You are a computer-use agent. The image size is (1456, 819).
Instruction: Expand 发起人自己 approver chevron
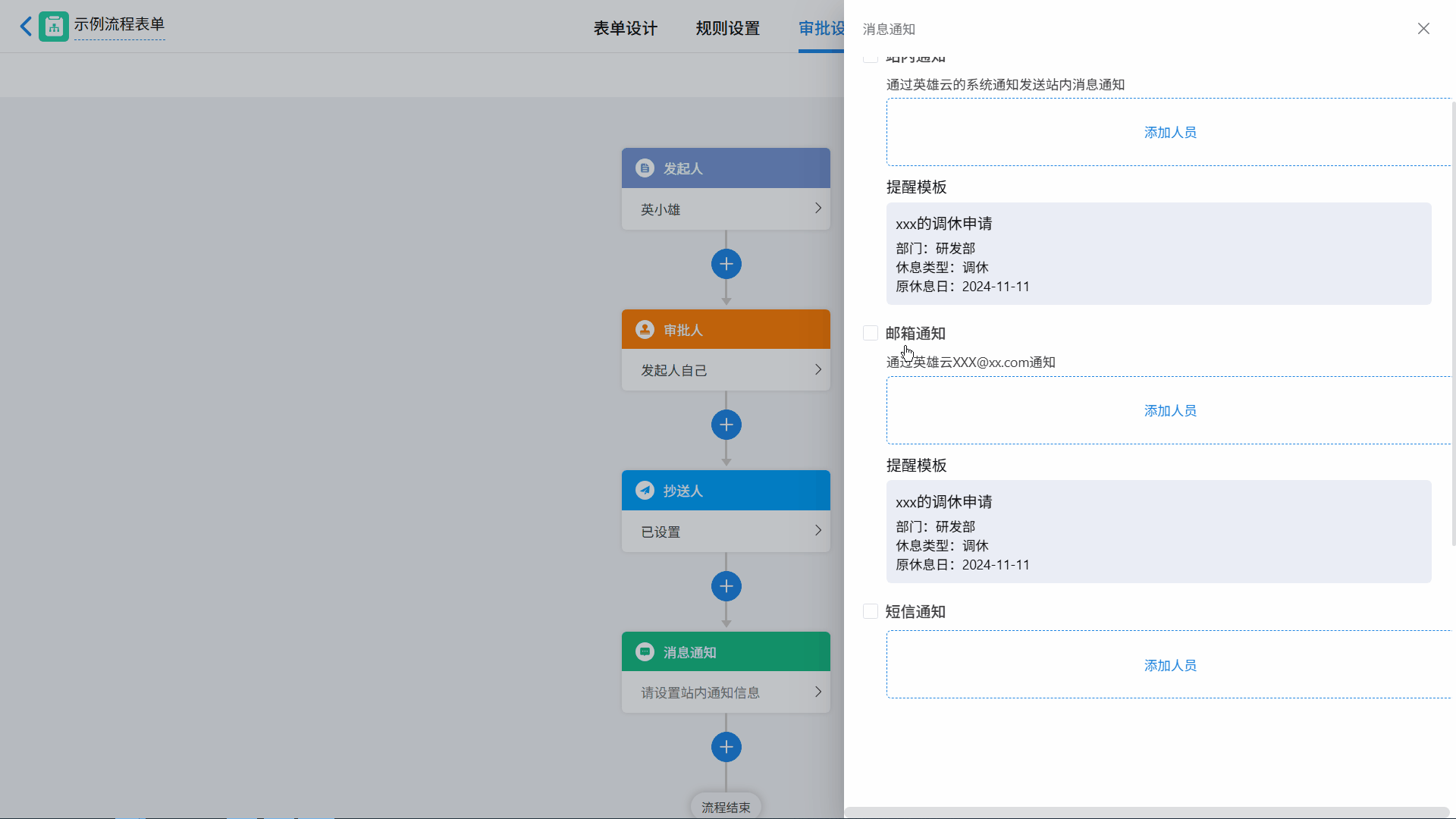click(x=817, y=370)
